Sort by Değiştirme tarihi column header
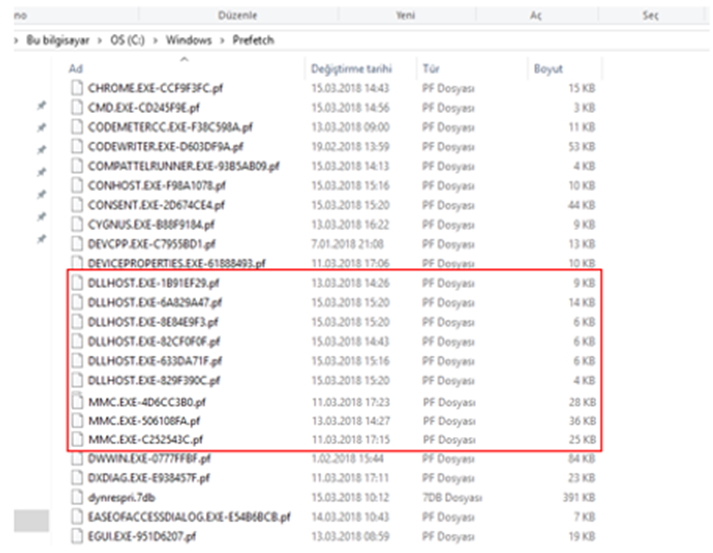The width and height of the screenshot is (713, 553). (351, 69)
